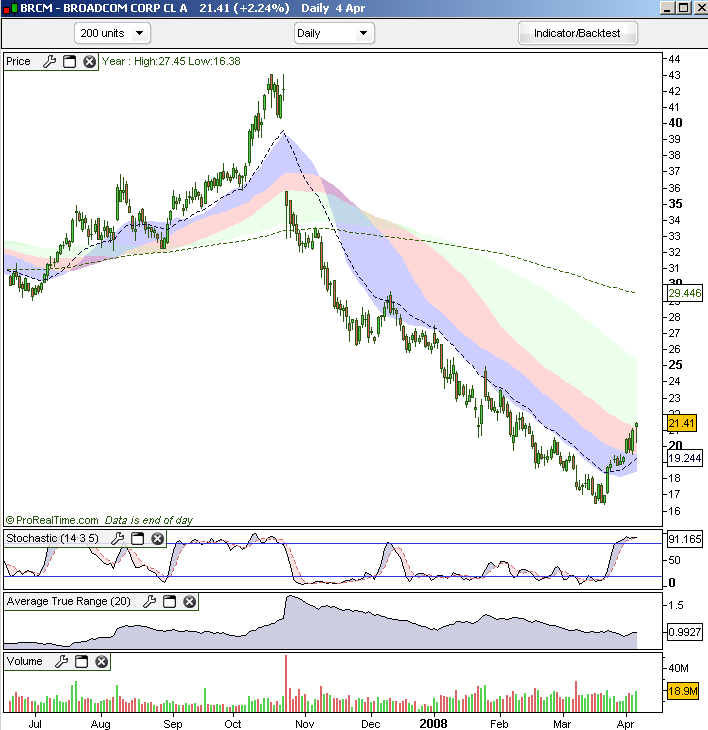Click the Stochastic (14 3 5) label
708x730 pixels.
[x=52, y=539]
